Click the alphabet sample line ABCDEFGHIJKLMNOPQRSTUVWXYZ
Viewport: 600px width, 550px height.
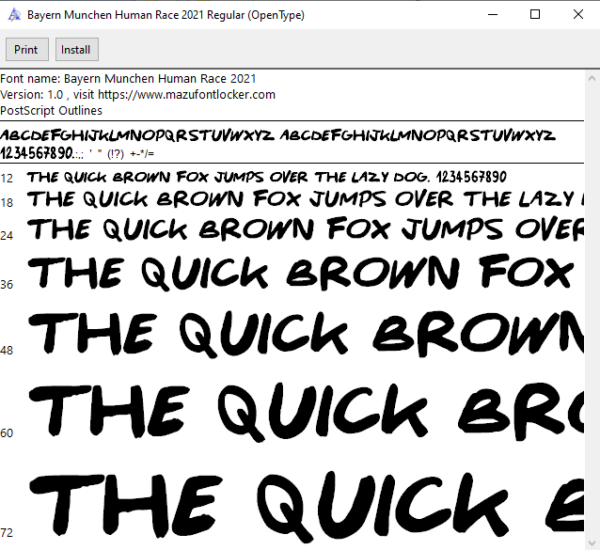278,135
